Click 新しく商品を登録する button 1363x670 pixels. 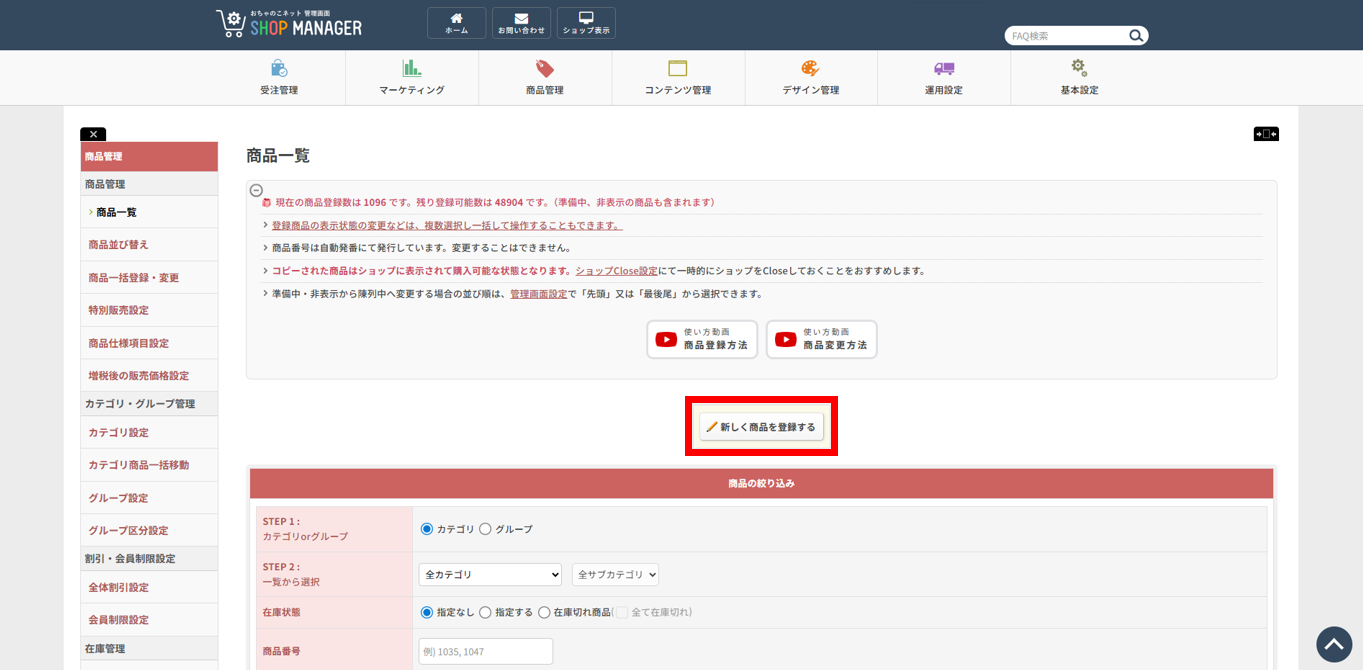click(x=761, y=427)
